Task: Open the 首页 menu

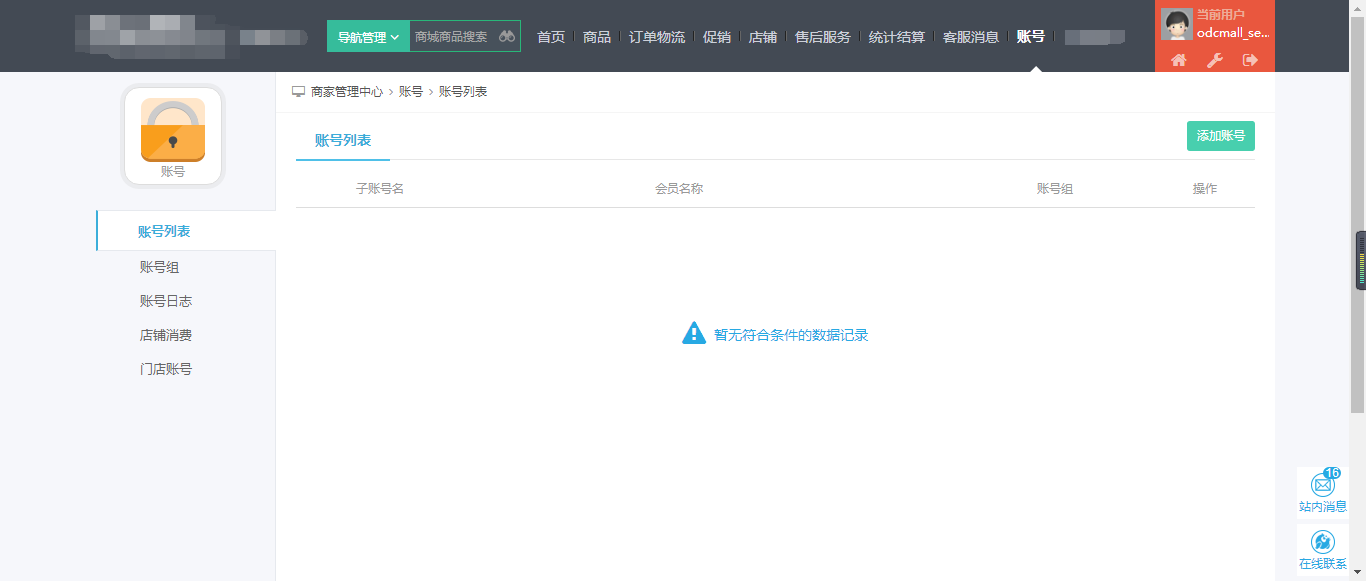Action: pos(551,37)
